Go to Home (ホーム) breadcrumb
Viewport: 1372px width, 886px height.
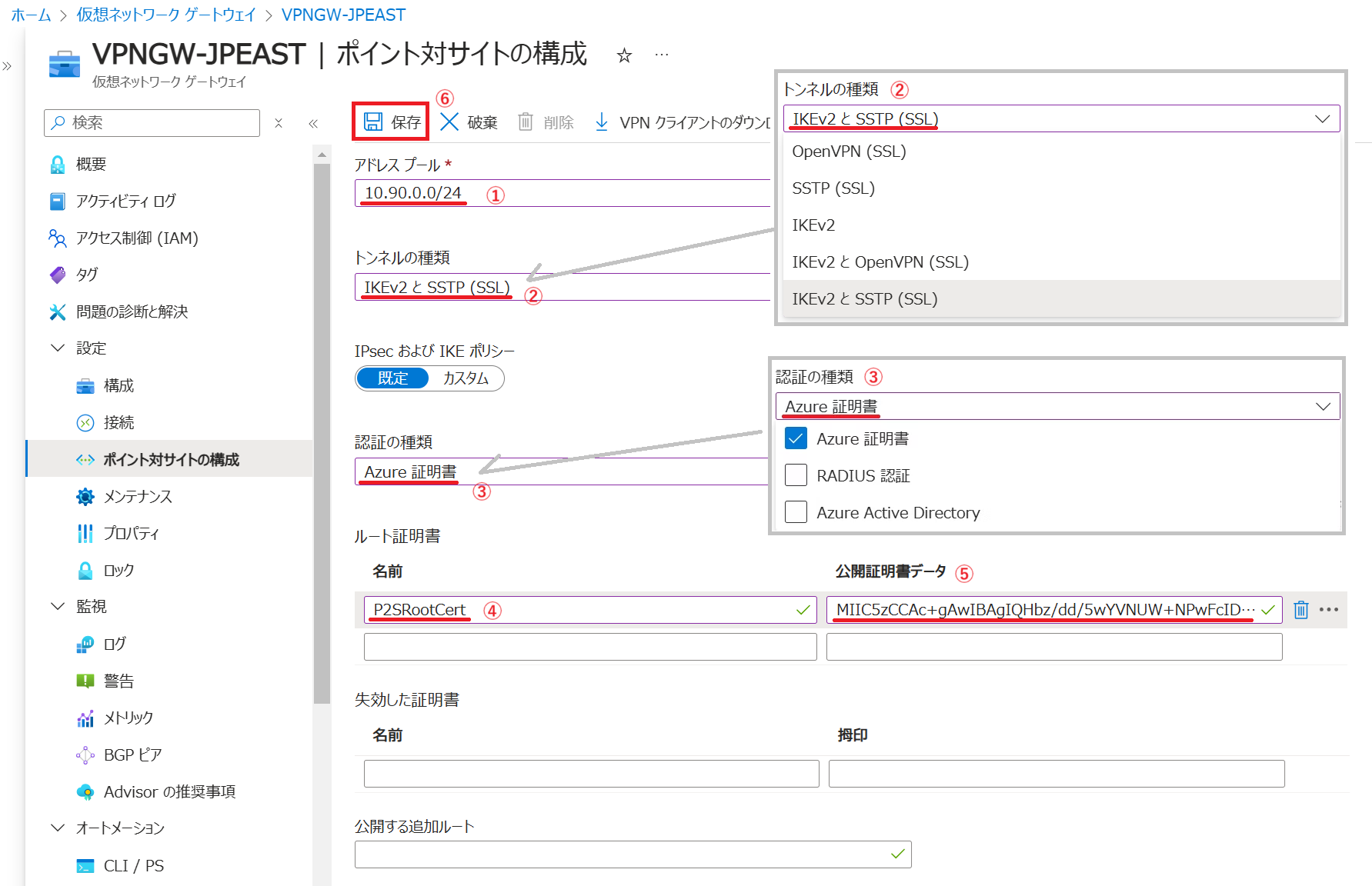click(31, 15)
